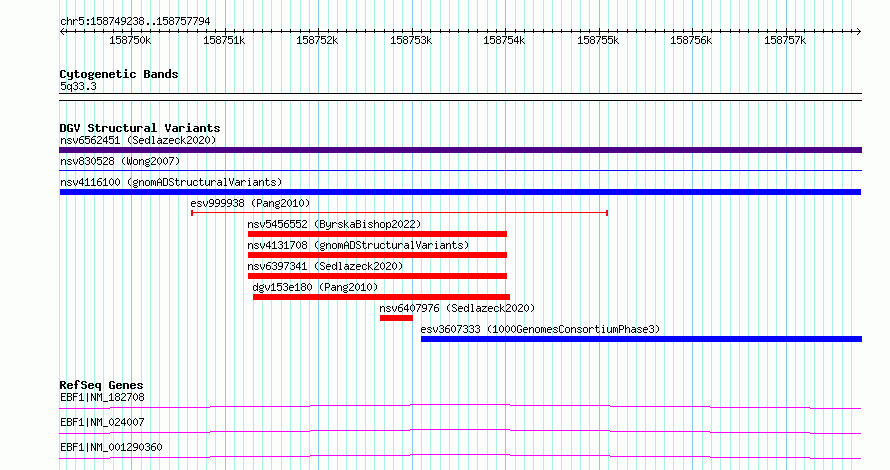Click the chr5:158749238..158757794 region label
This screenshot has width=890, height=470.
coord(135,21)
